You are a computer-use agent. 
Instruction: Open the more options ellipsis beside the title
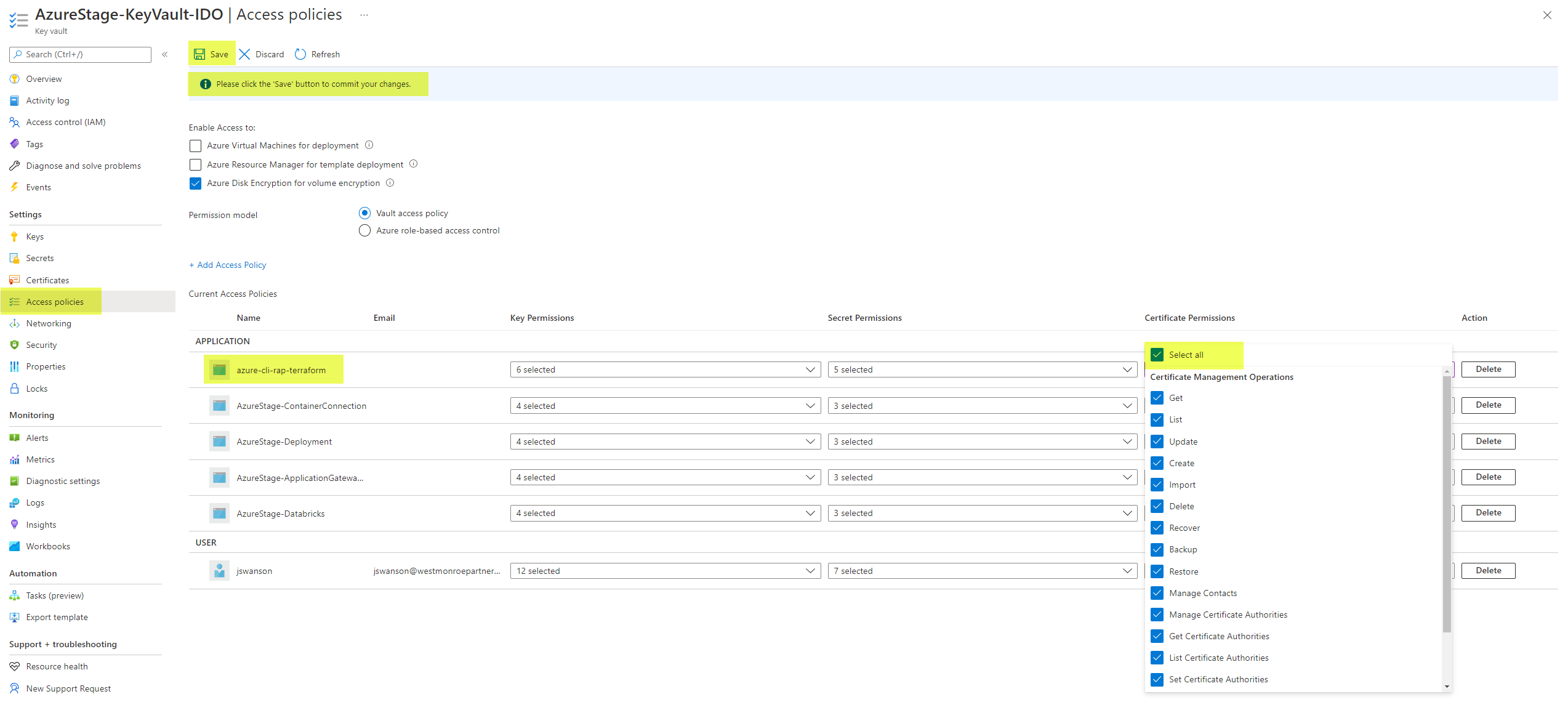pyautogui.click(x=364, y=15)
